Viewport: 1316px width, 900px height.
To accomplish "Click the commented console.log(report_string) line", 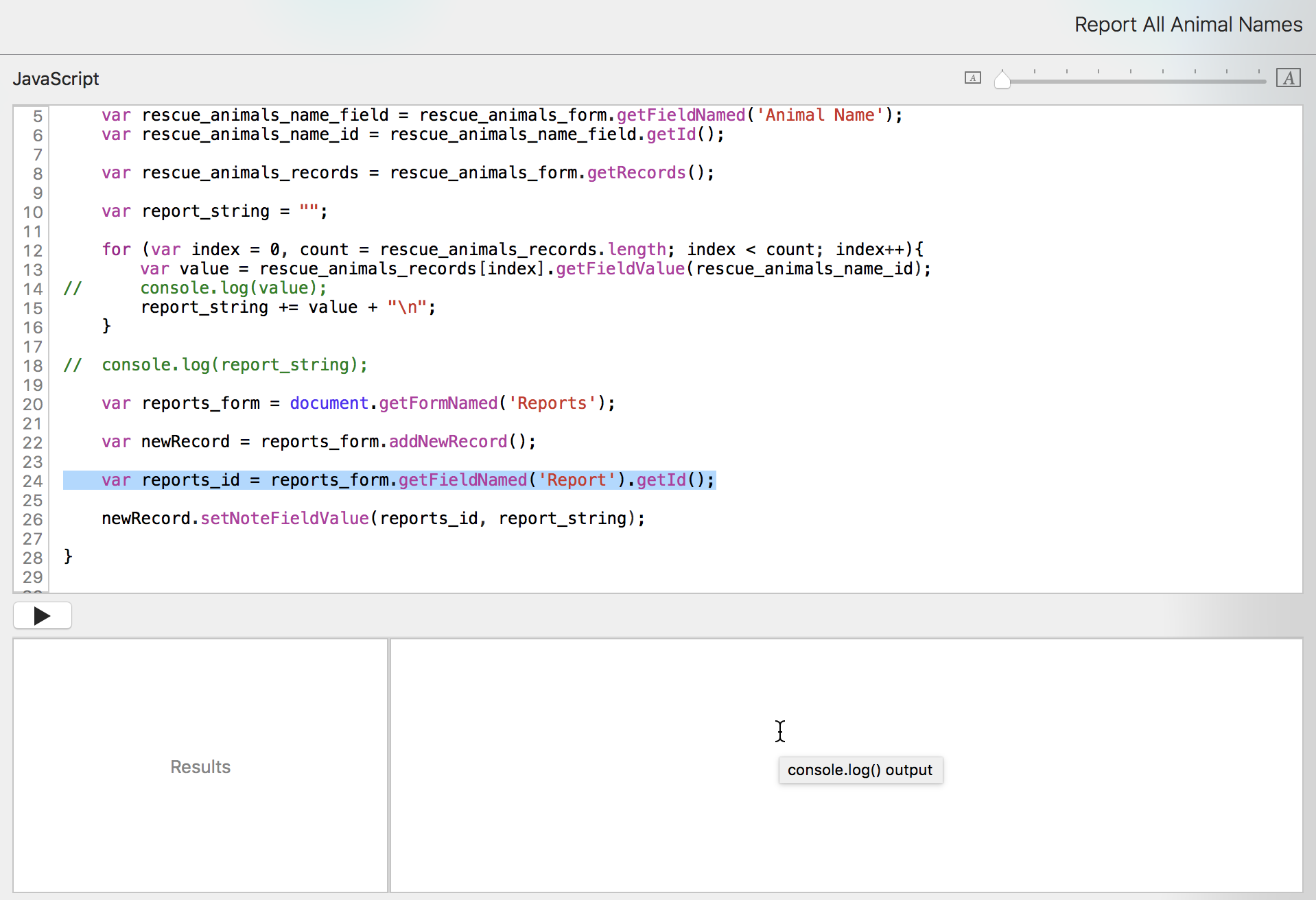I will (x=234, y=365).
